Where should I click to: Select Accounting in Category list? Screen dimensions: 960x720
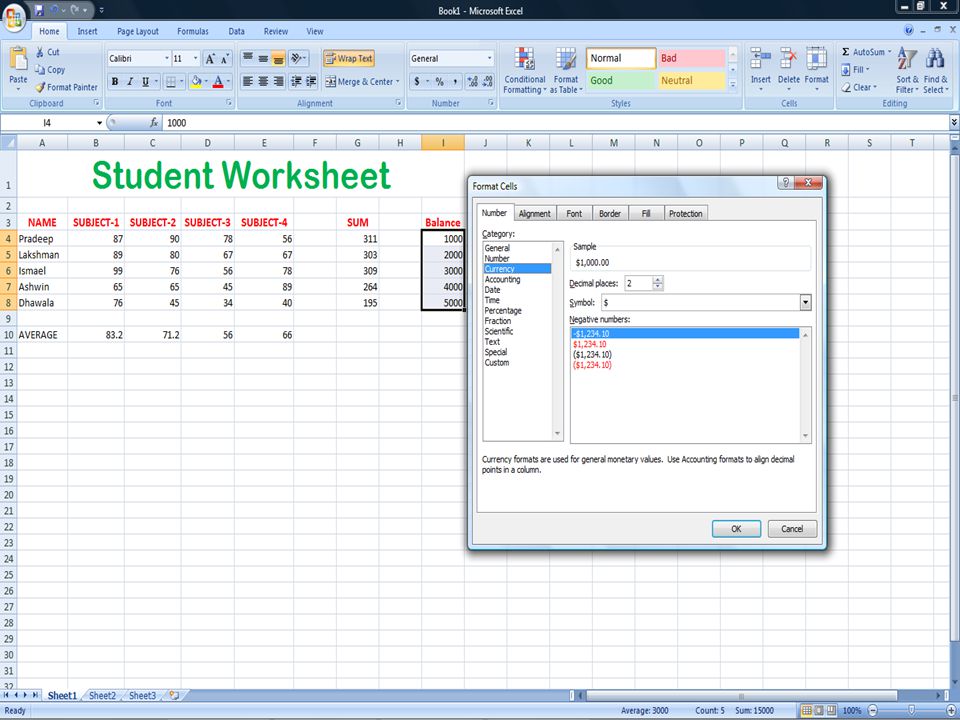tap(503, 279)
